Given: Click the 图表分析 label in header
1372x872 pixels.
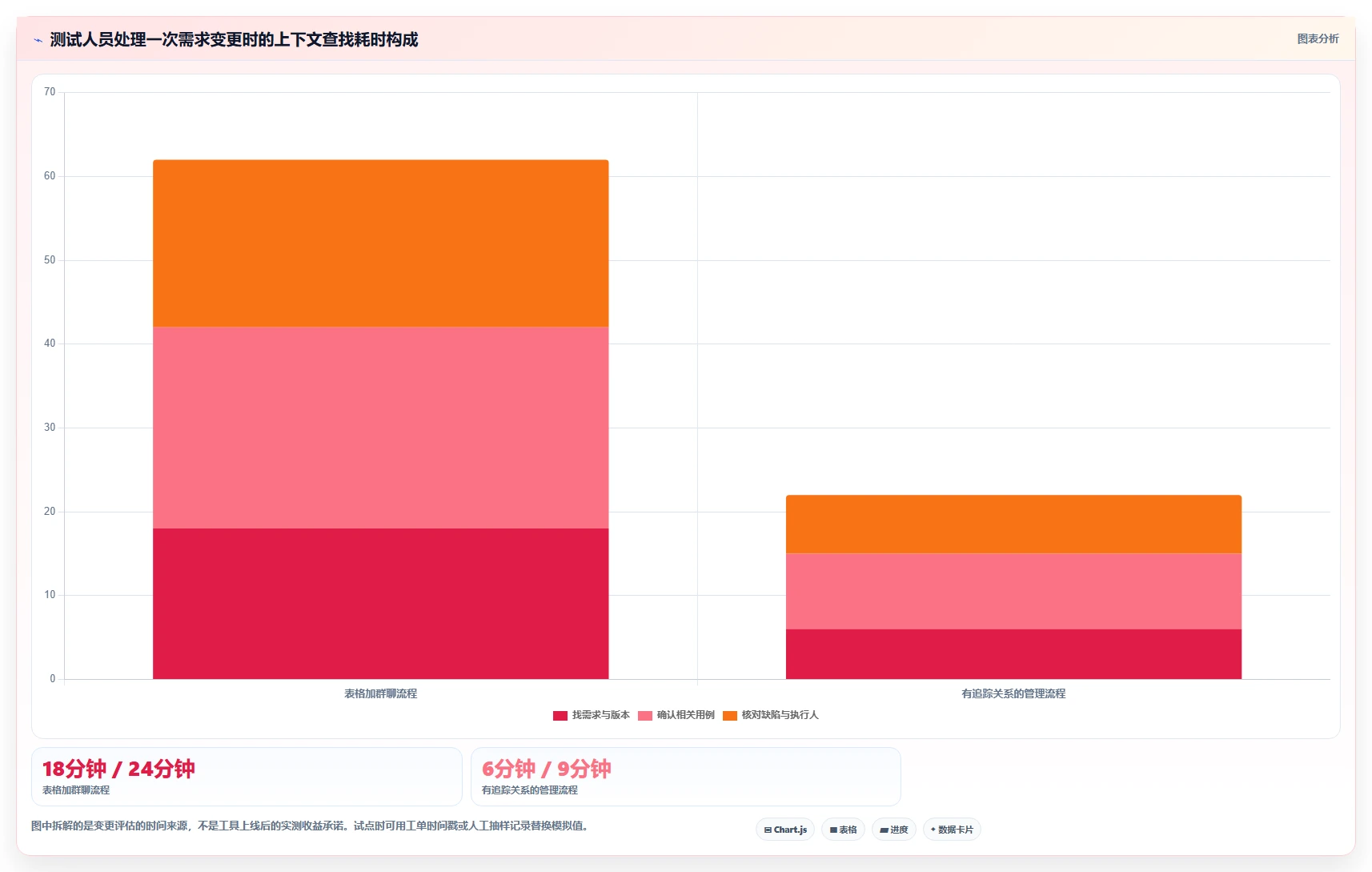Looking at the screenshot, I should (x=1318, y=38).
